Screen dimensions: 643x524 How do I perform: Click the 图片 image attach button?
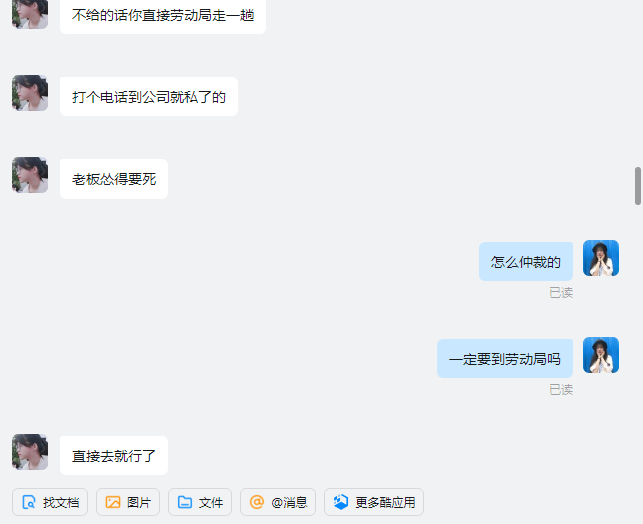[128, 502]
